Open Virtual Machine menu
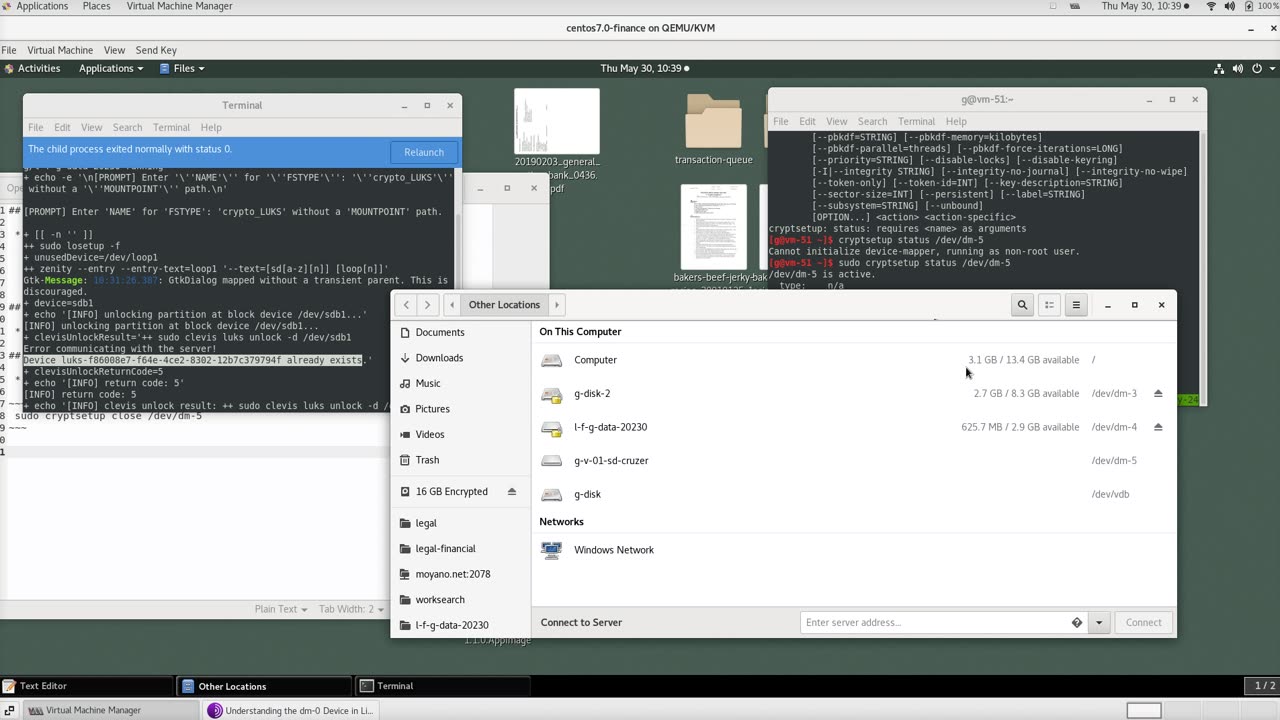The image size is (1280, 720). point(60,50)
